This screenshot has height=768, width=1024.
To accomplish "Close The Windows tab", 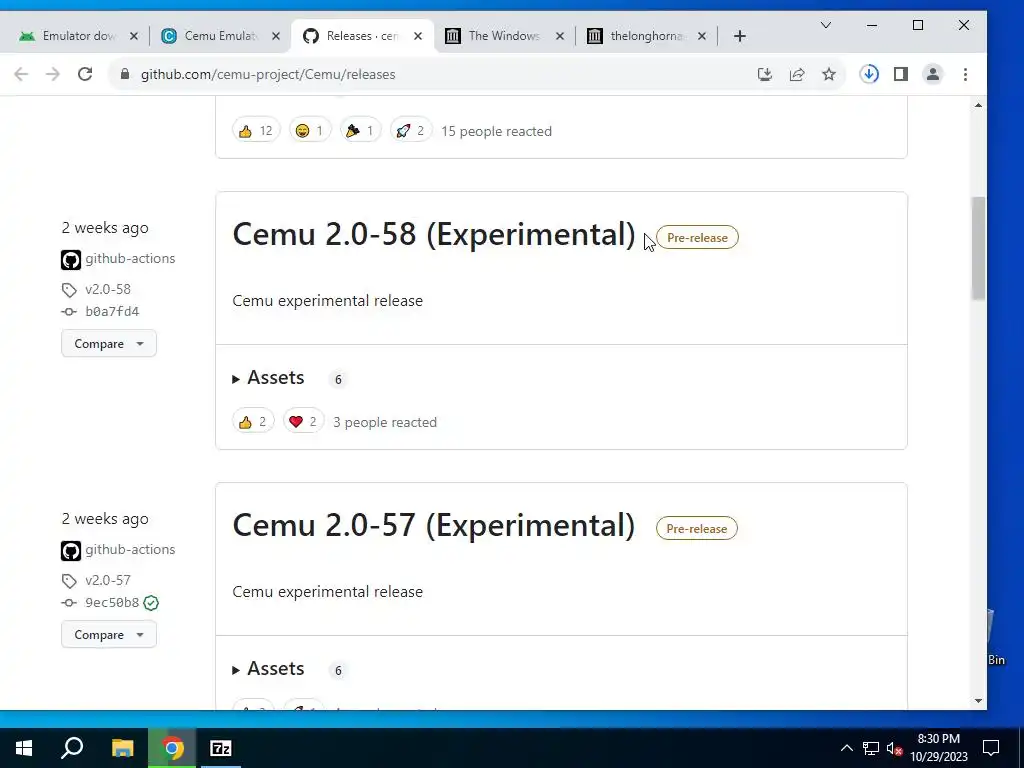I will [560, 36].
